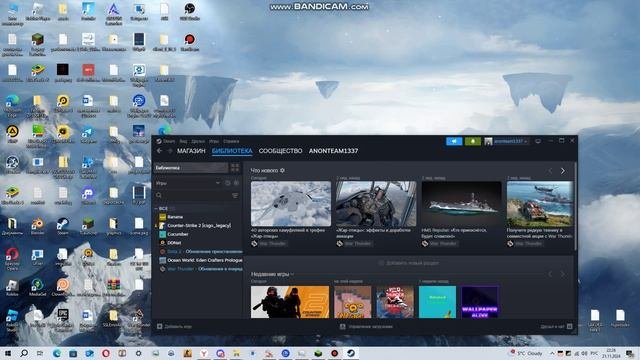The height and width of the screenshot is (360, 640).
Task: Open the СООБЩЕСТВО tab
Action: pos(280,151)
